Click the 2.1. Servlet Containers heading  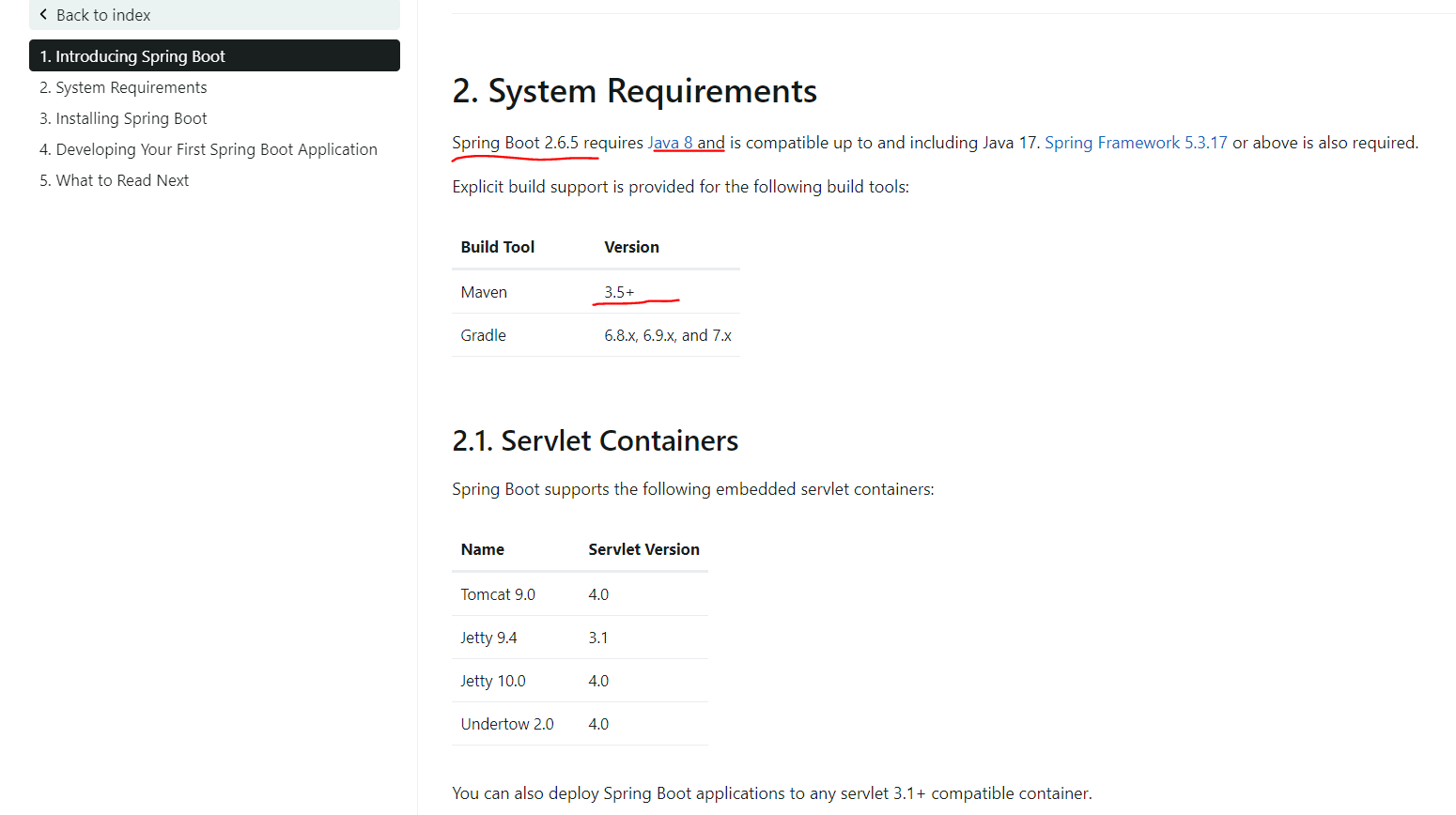[595, 440]
